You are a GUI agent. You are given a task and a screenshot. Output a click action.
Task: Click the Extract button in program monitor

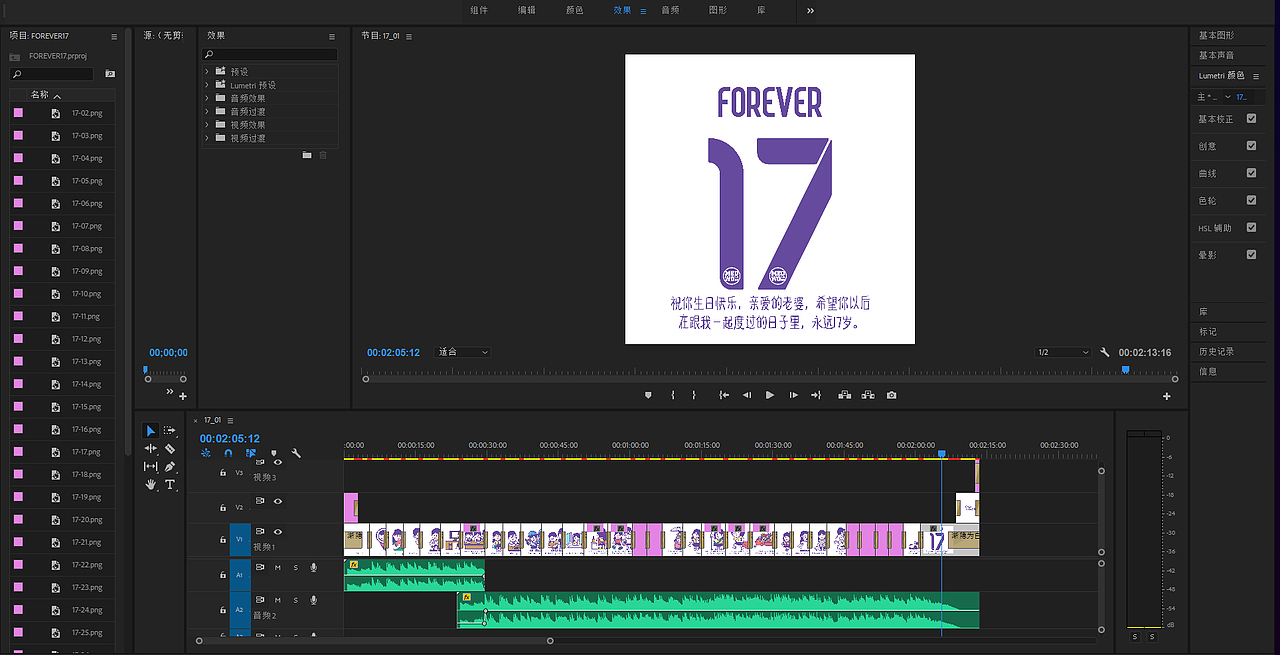click(x=868, y=395)
